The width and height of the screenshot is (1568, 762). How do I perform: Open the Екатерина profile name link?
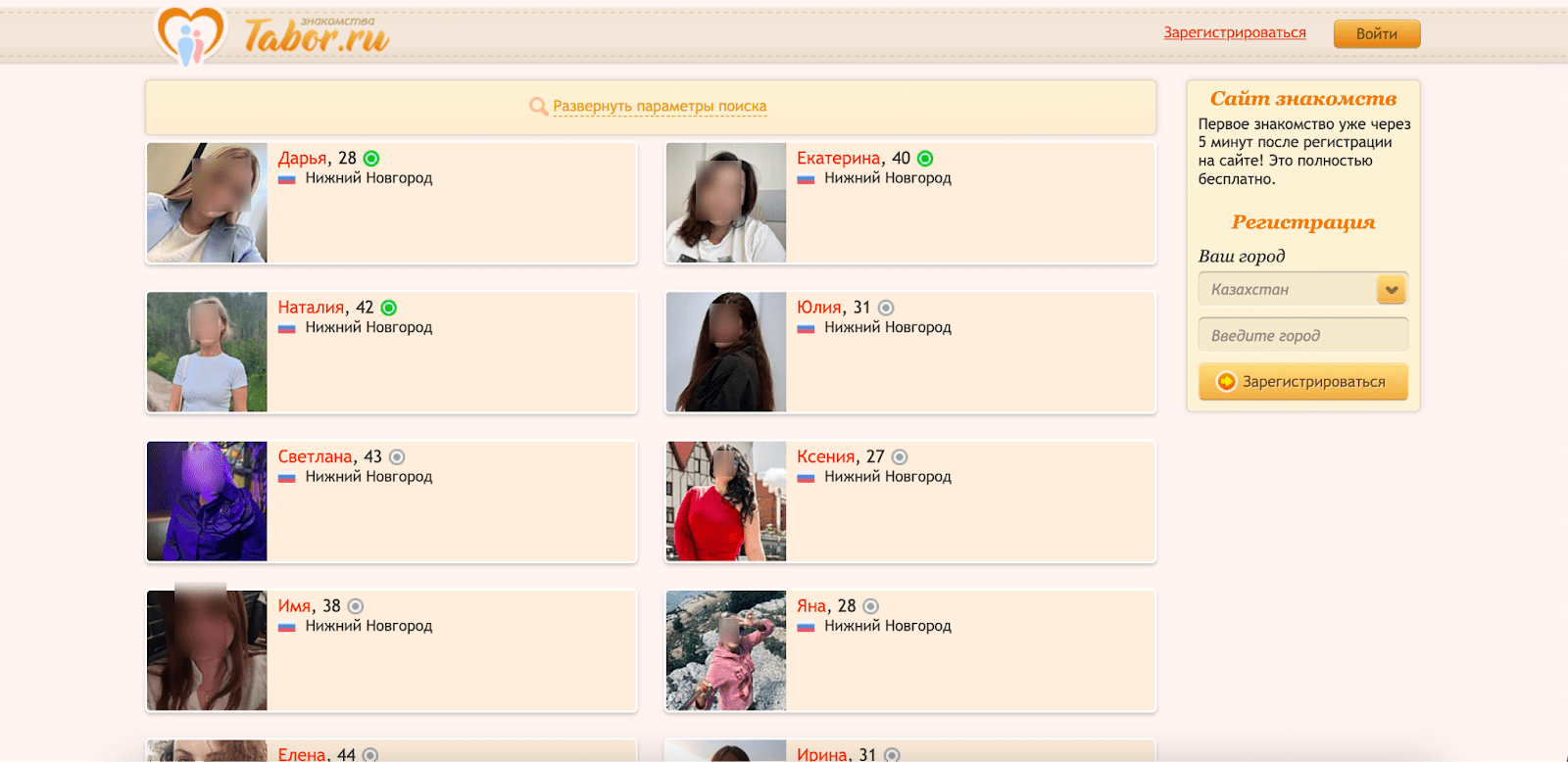[838, 159]
